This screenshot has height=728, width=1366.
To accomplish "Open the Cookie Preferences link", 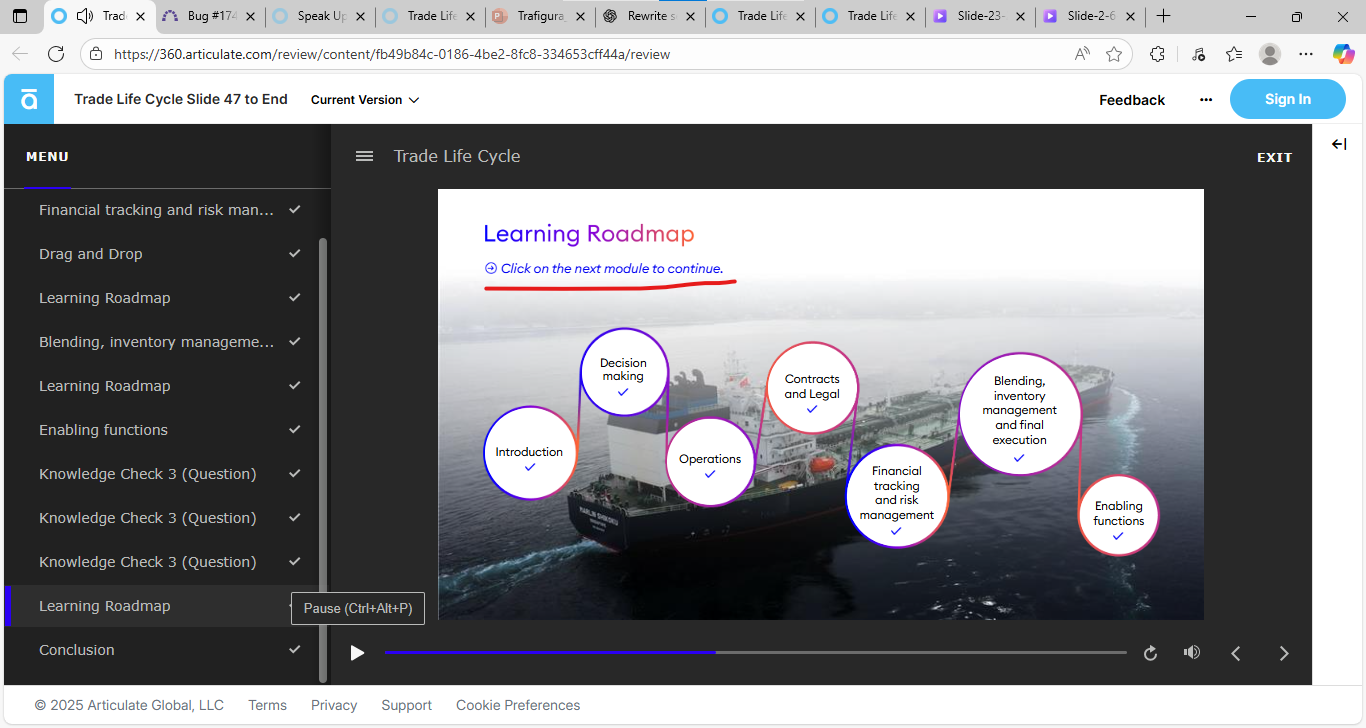I will tap(518, 705).
